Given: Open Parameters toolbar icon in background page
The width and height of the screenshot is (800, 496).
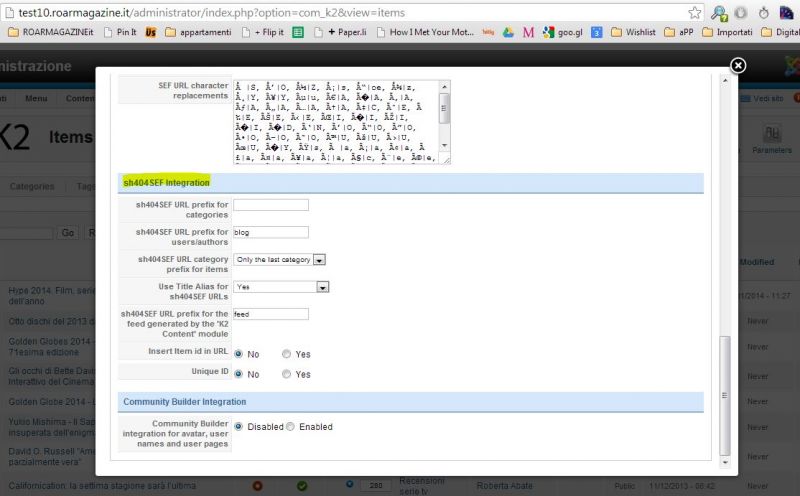Looking at the screenshot, I should point(771,139).
